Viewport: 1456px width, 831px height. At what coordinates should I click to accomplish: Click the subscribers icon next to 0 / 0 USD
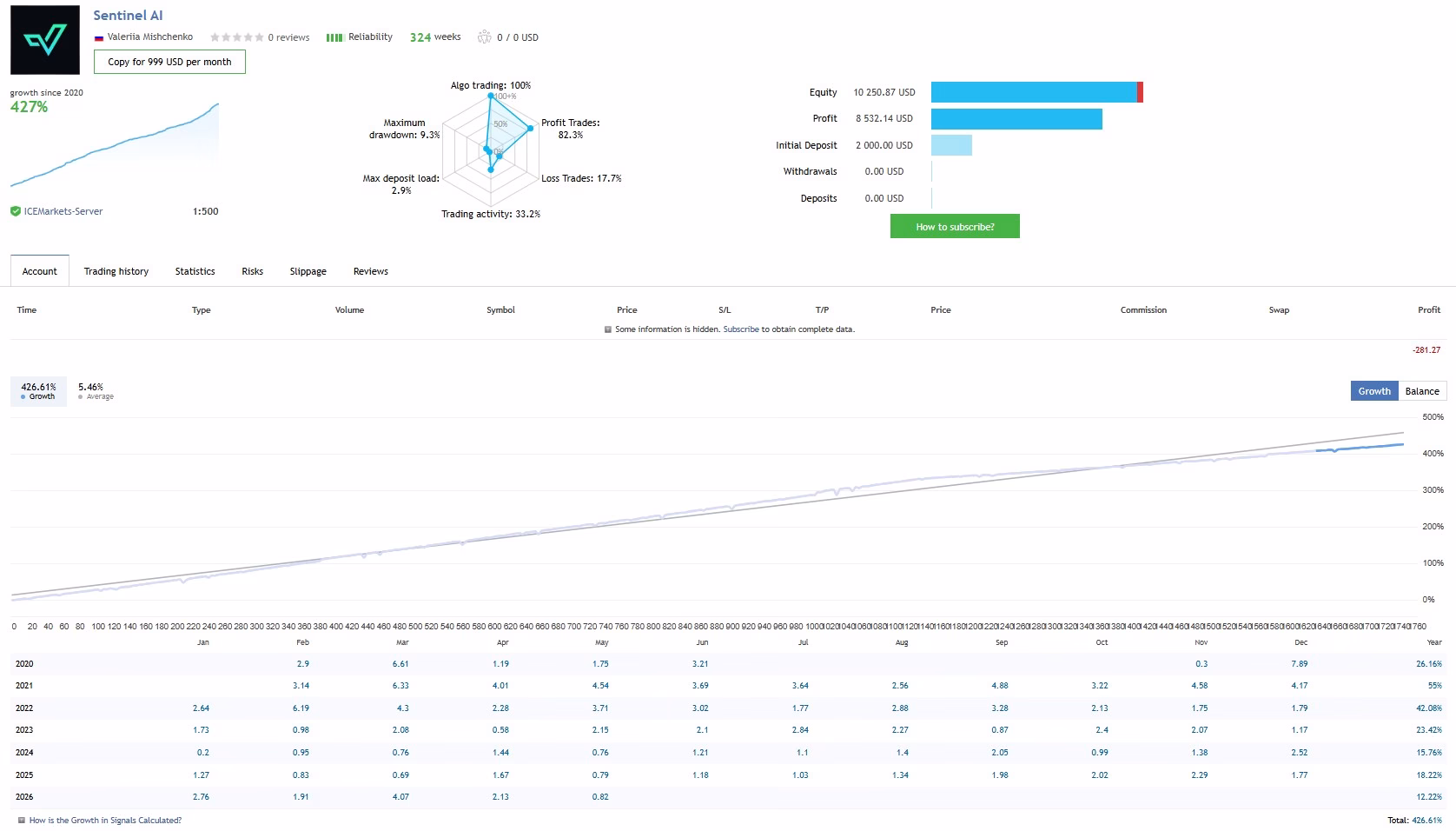[484, 37]
